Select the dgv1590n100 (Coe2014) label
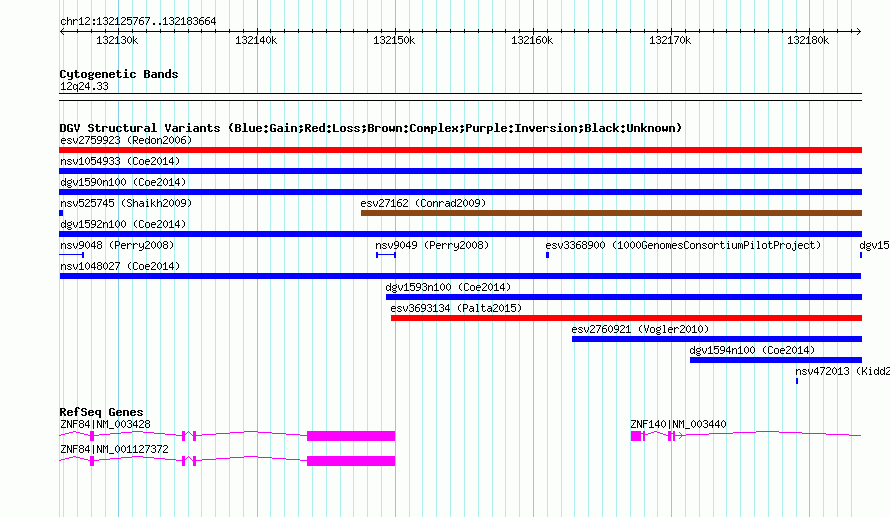This screenshot has height=517, width=890. pyautogui.click(x=123, y=182)
